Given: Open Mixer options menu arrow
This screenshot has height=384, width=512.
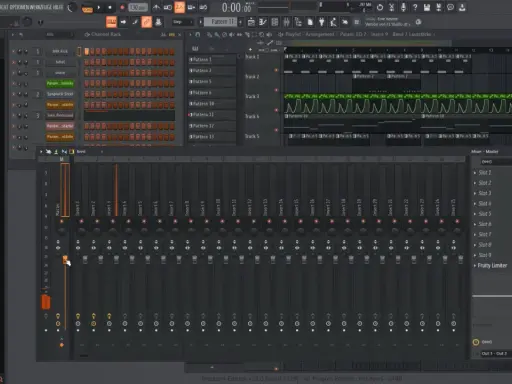Looking at the screenshot, I should (x=41, y=152).
